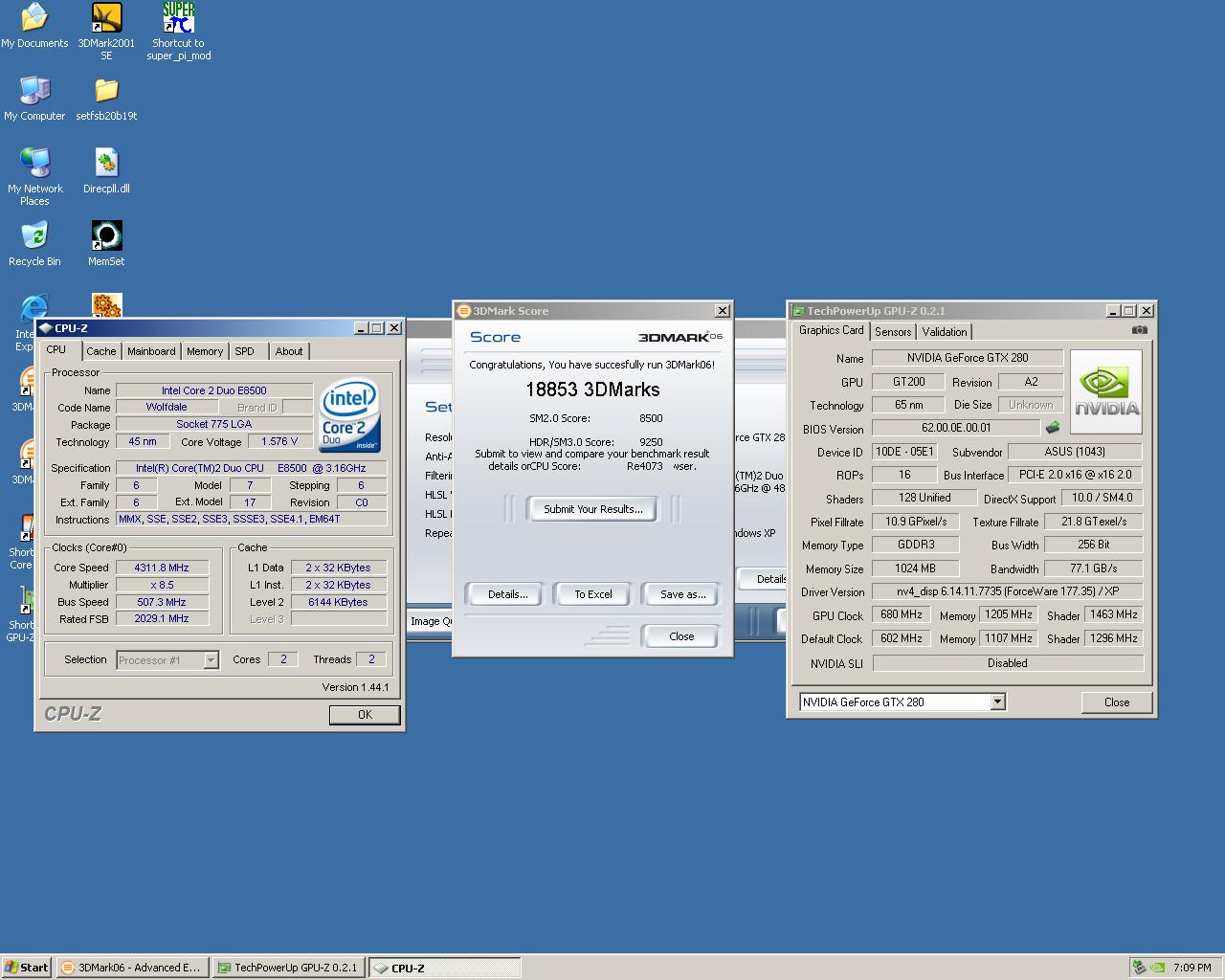The image size is (1225, 980).
Task: Click the Bus Speed value 507.3 MHz
Action: click(162, 602)
